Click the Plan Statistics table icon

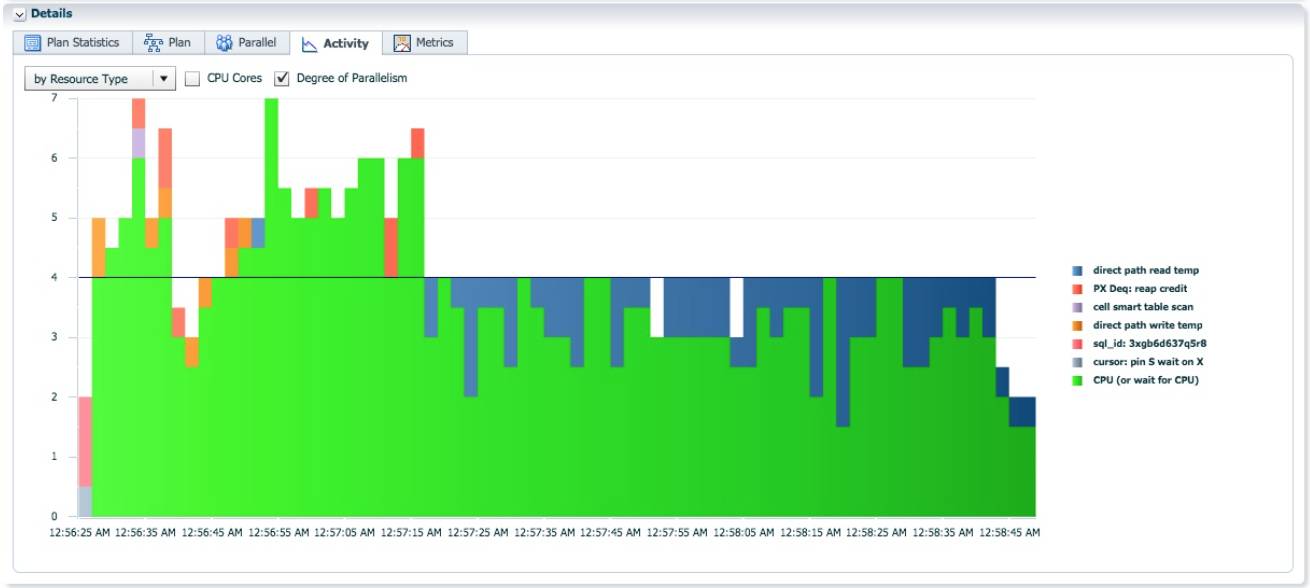pyautogui.click(x=32, y=43)
